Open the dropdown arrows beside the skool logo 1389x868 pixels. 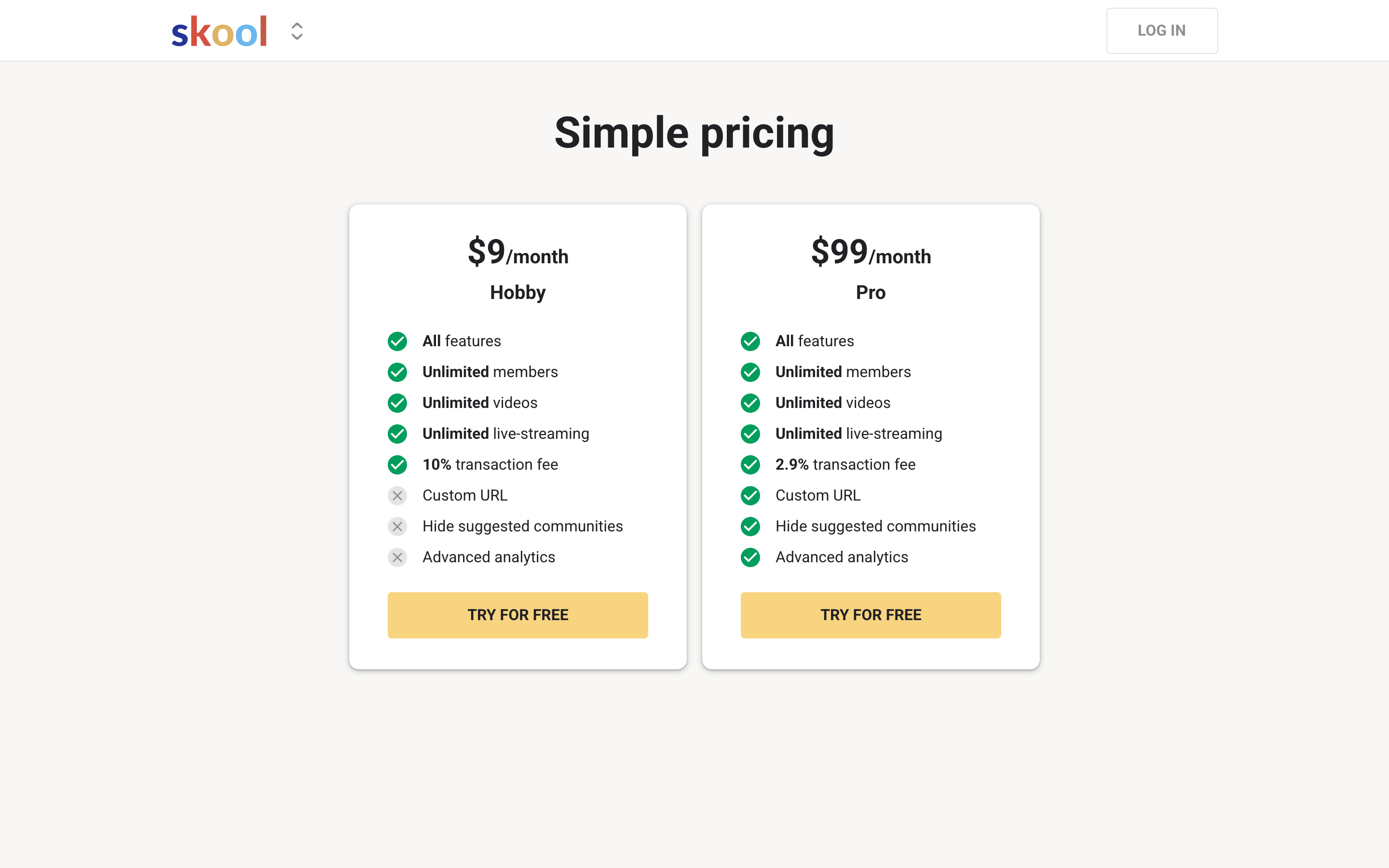click(296, 31)
